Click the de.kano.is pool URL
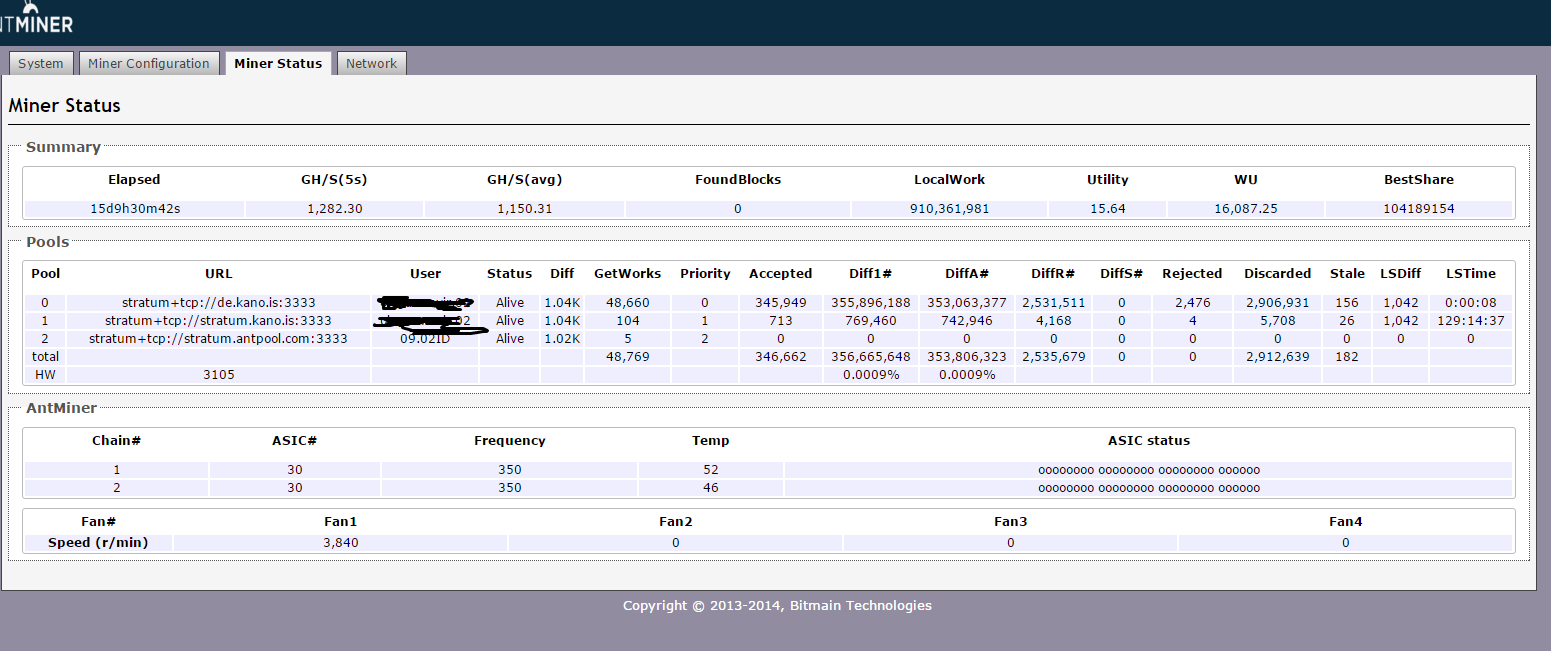The height and width of the screenshot is (651, 1551). pyautogui.click(x=218, y=302)
